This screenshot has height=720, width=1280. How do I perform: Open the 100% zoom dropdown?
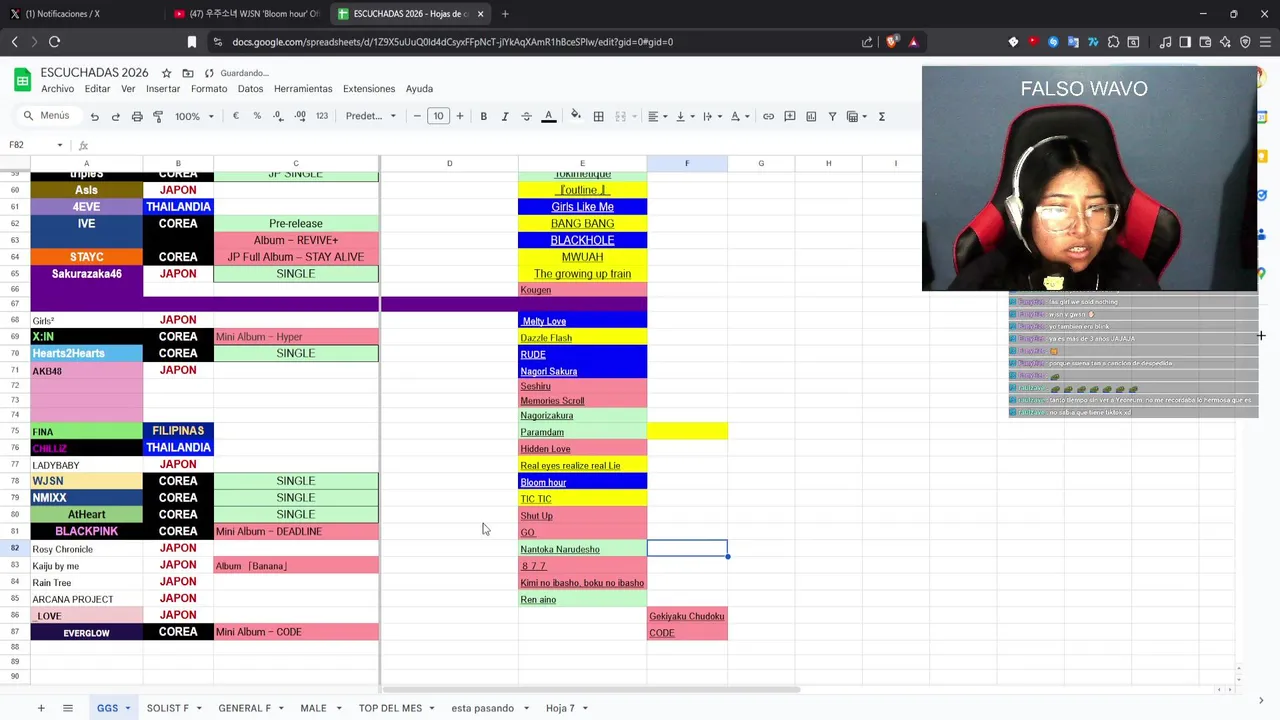(194, 116)
